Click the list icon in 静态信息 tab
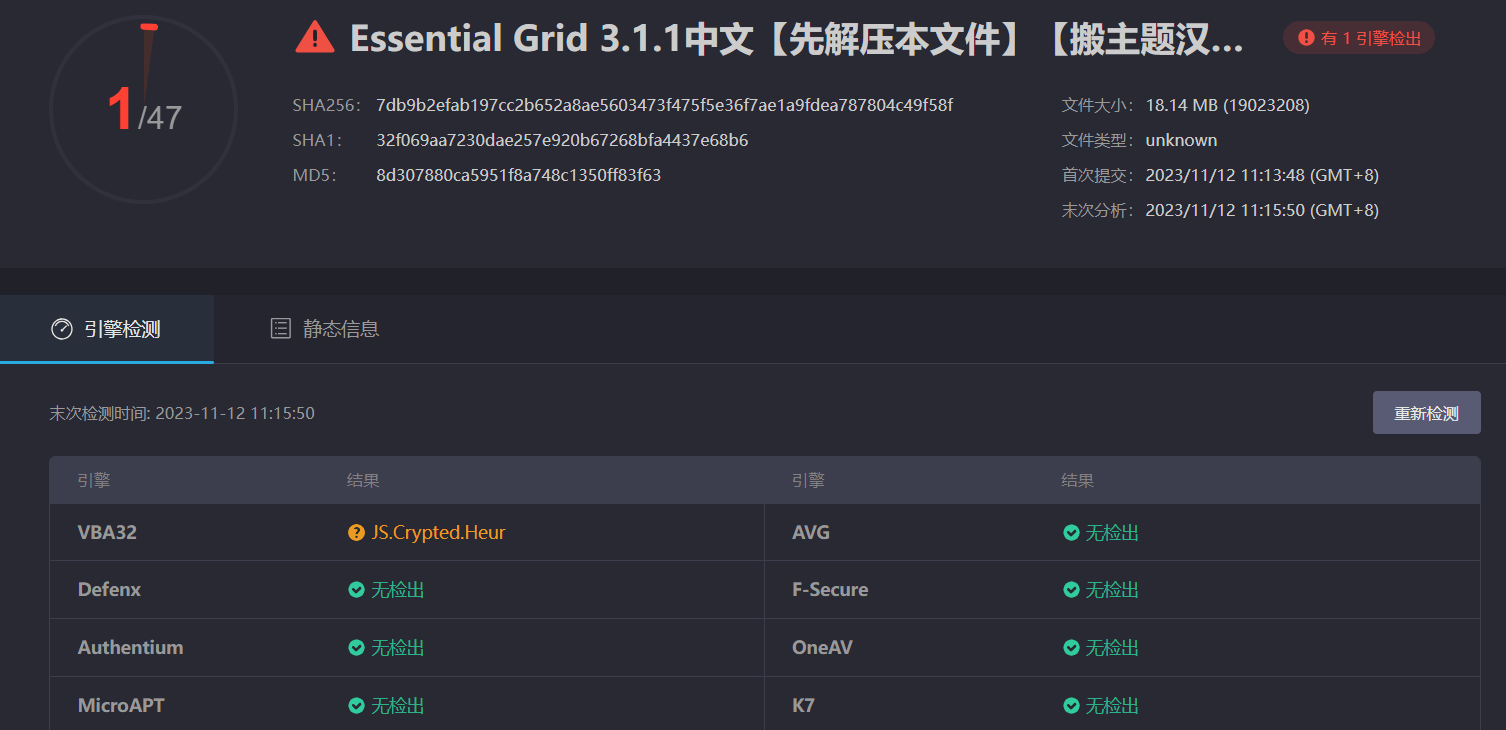The image size is (1506, 730). click(281, 329)
